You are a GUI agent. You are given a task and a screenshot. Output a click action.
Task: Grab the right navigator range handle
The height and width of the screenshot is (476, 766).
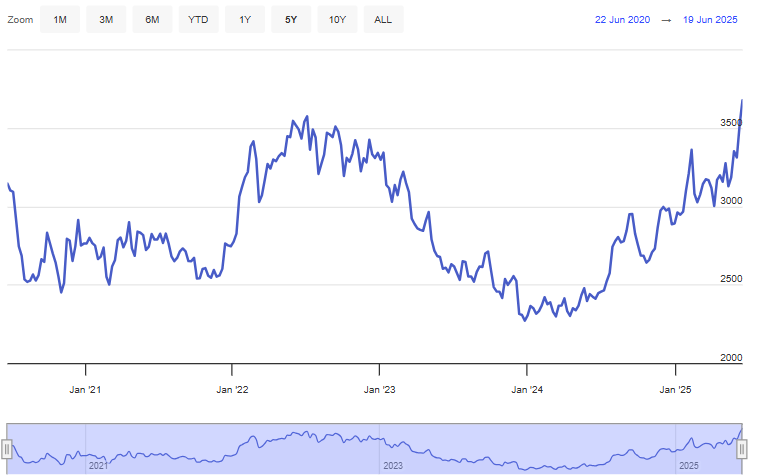pyautogui.click(x=742, y=449)
